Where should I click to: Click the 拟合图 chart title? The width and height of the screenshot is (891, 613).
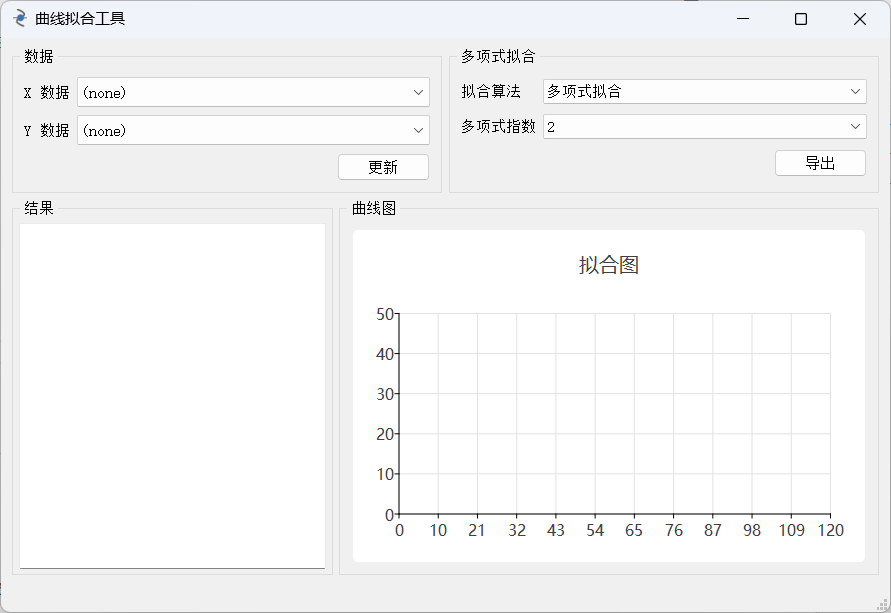point(608,265)
